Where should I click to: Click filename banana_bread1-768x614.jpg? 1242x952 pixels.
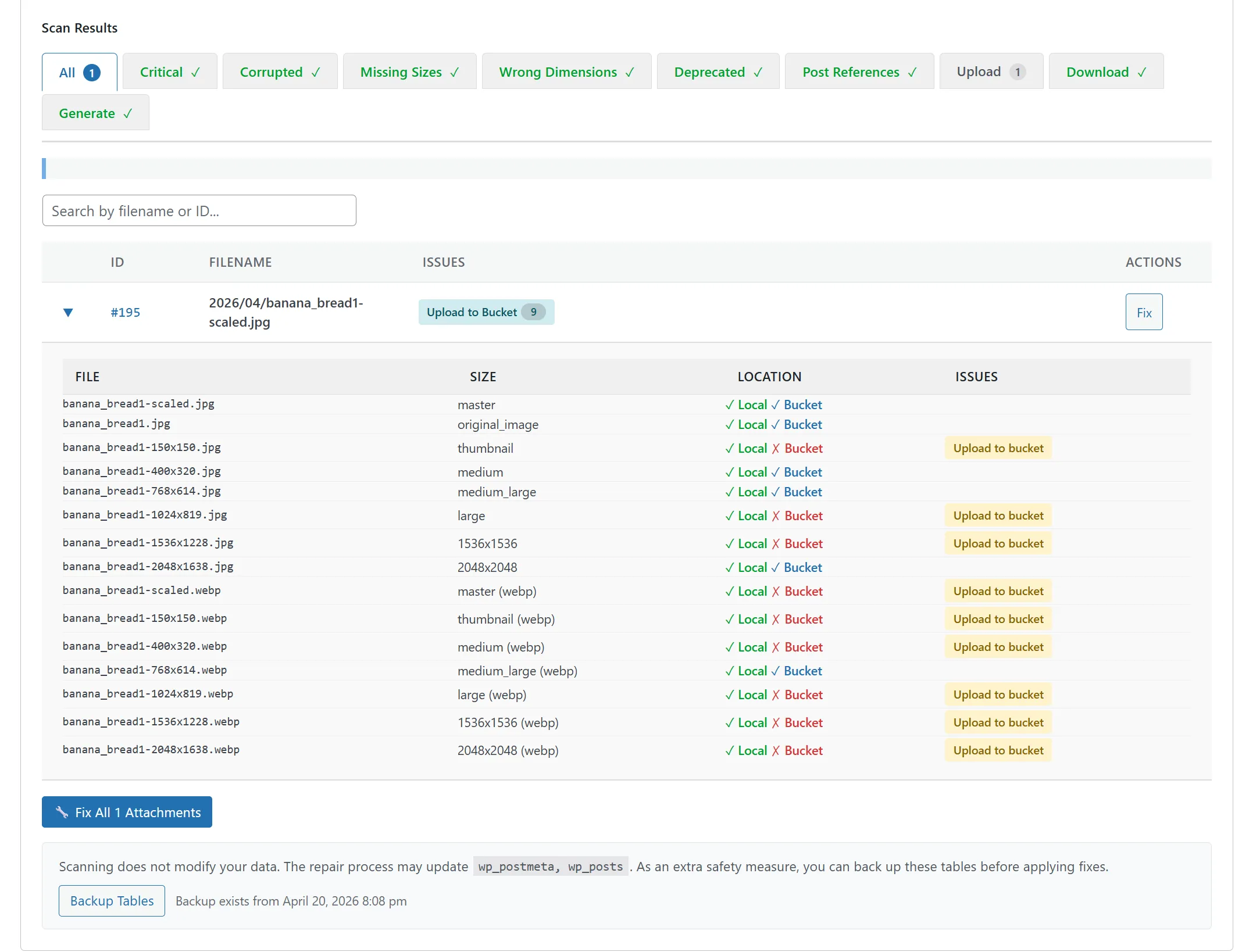[142, 491]
